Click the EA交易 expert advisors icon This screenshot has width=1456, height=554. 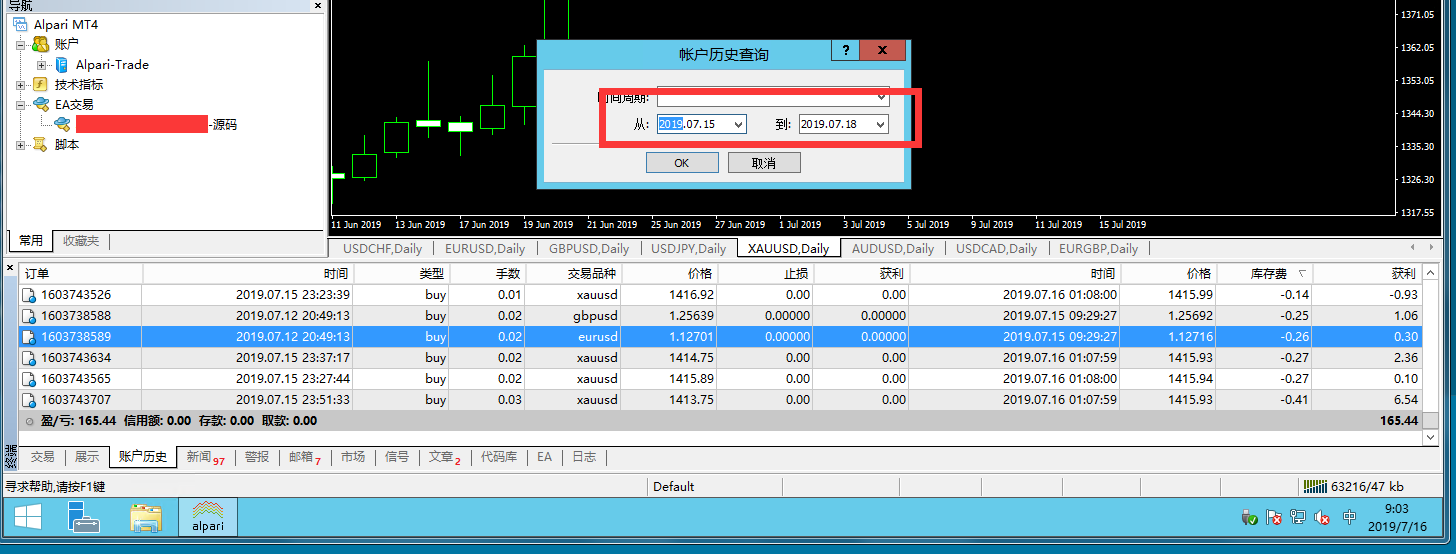click(x=40, y=104)
